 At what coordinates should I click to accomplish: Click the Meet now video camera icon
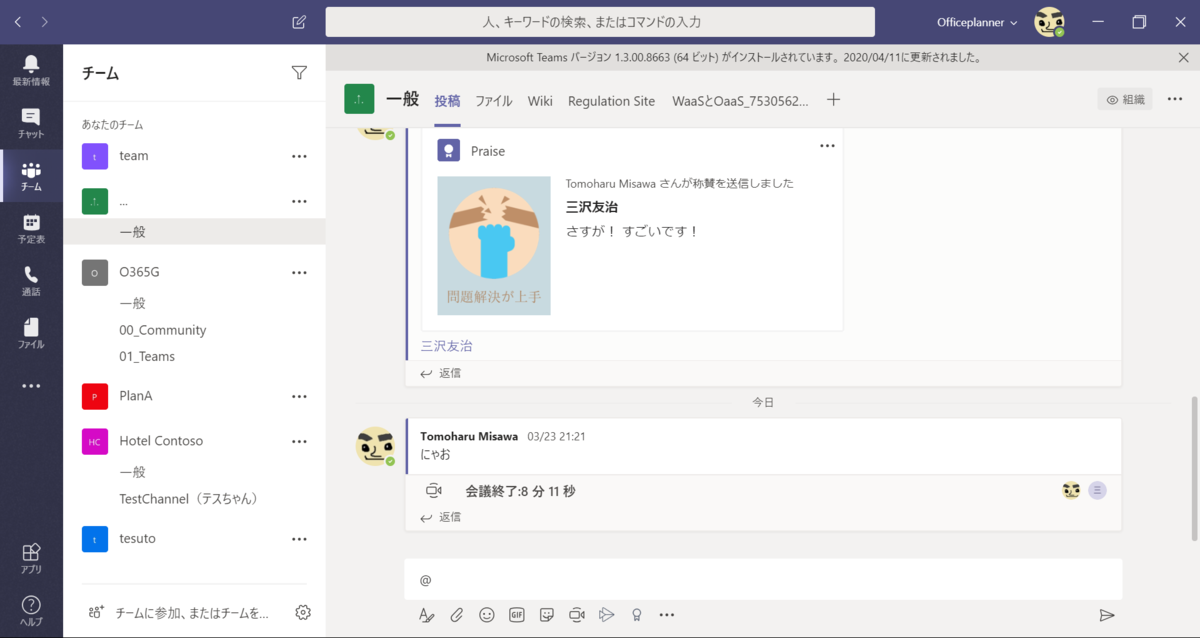point(577,615)
